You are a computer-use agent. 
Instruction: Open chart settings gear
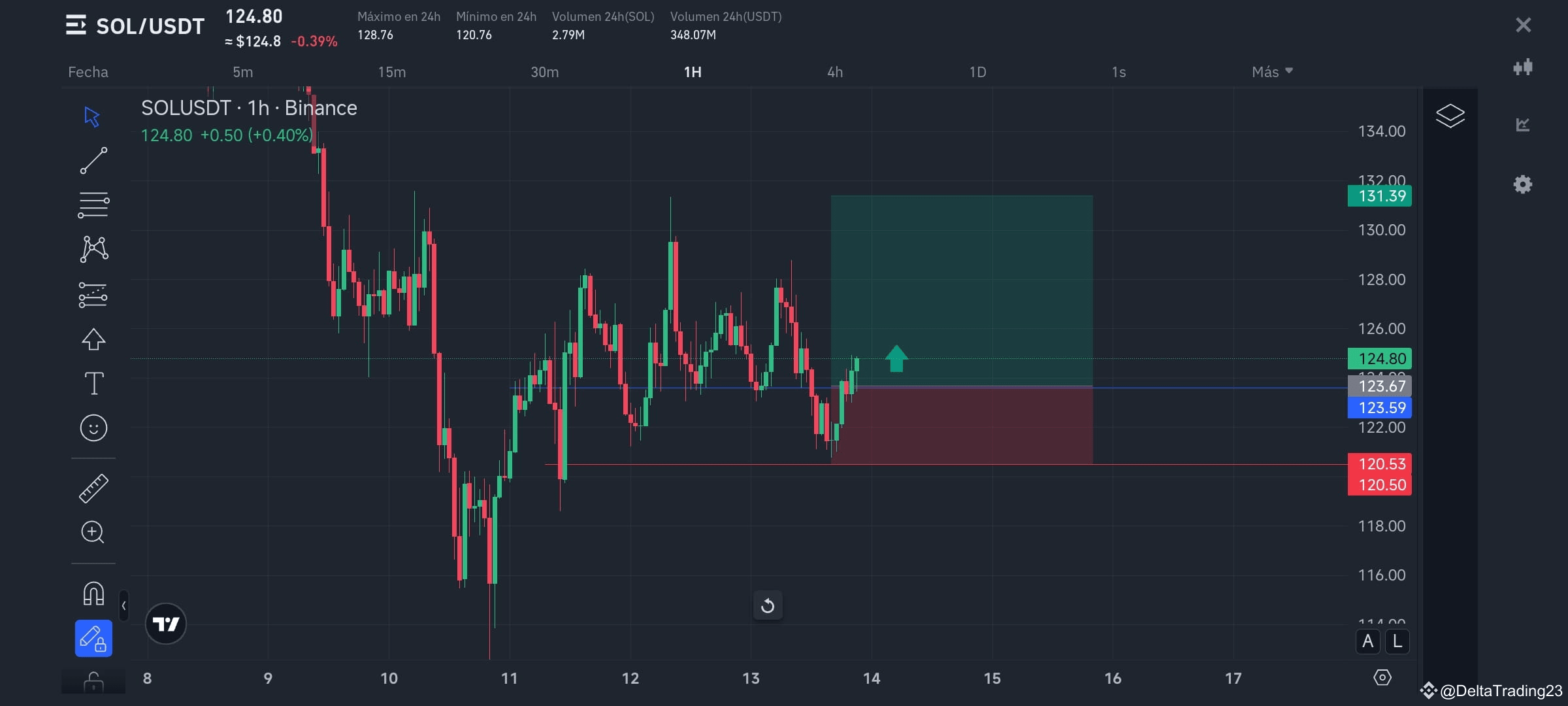point(1523,184)
